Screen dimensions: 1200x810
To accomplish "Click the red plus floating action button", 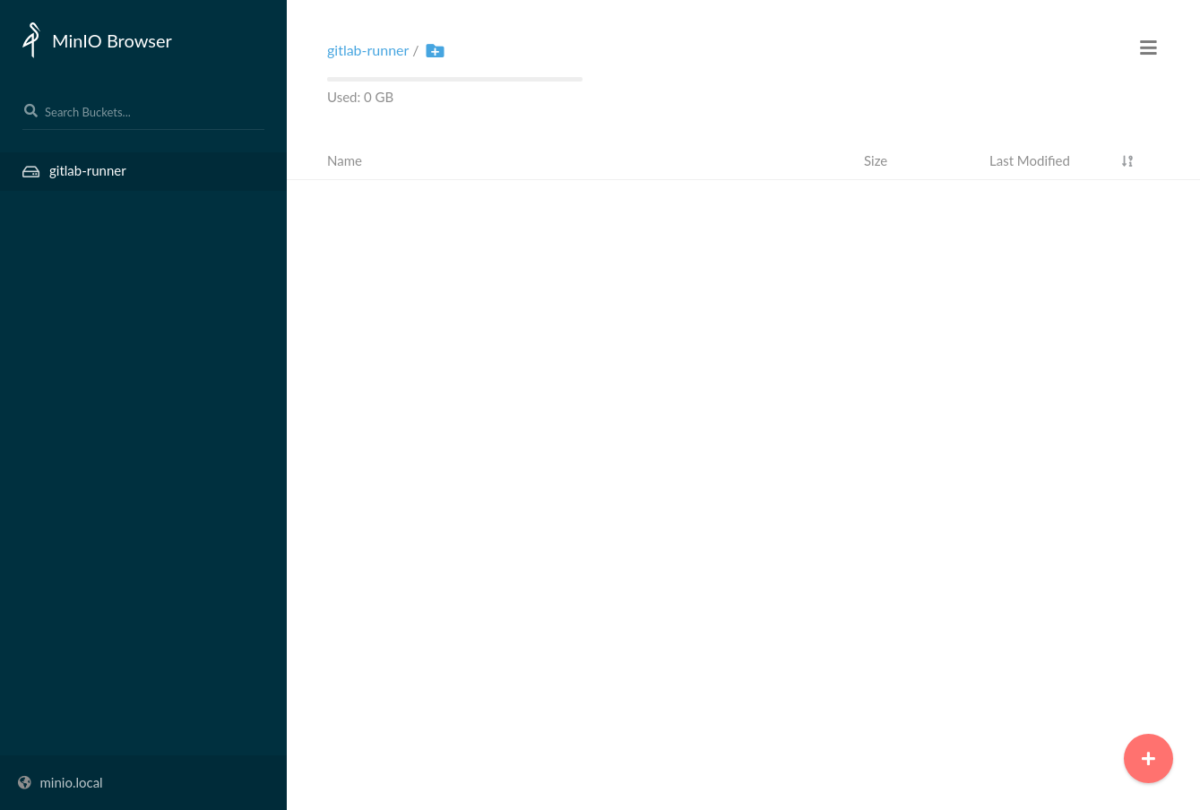I will coord(1148,758).
